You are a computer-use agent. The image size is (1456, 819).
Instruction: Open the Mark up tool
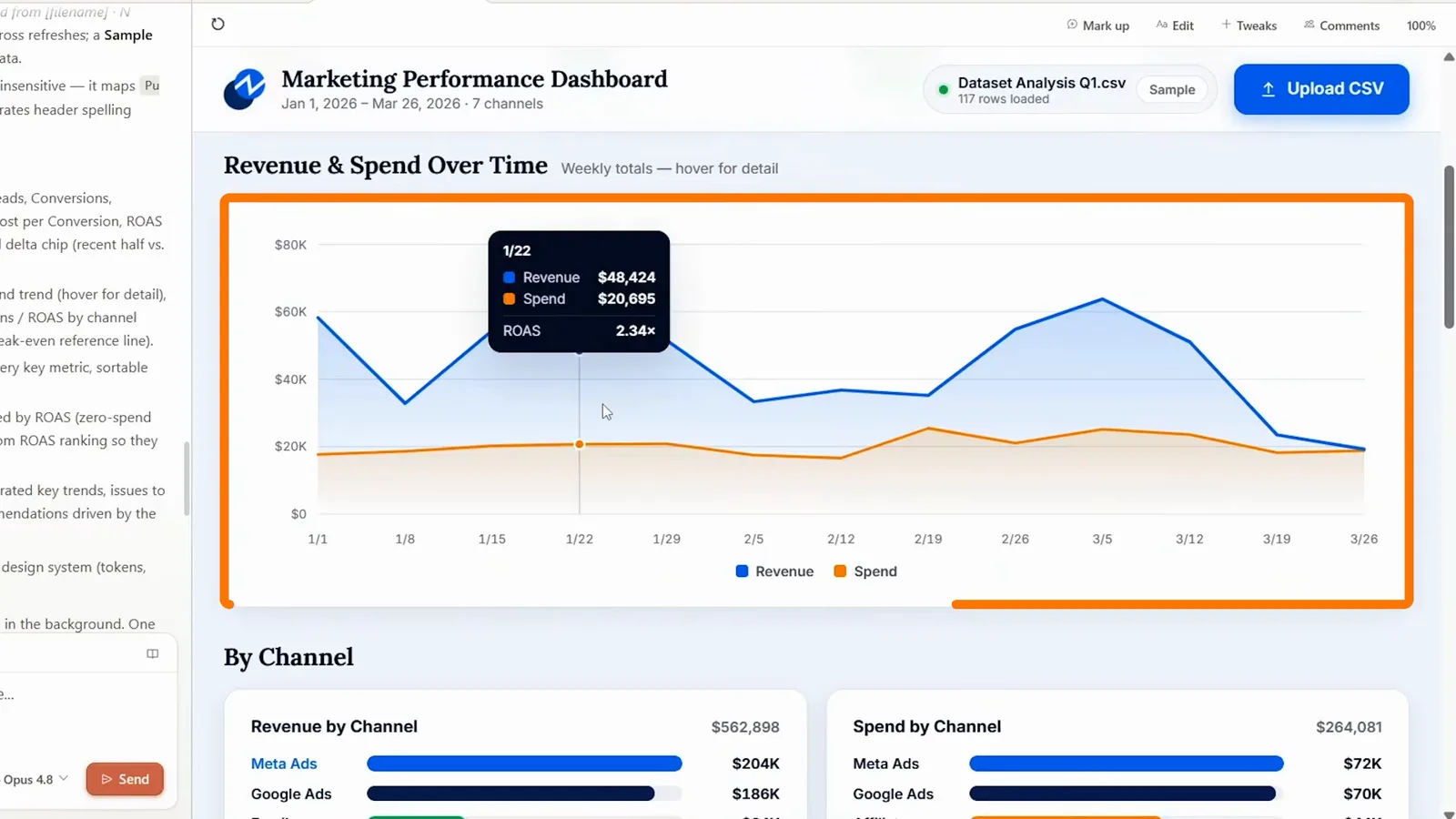(1097, 25)
